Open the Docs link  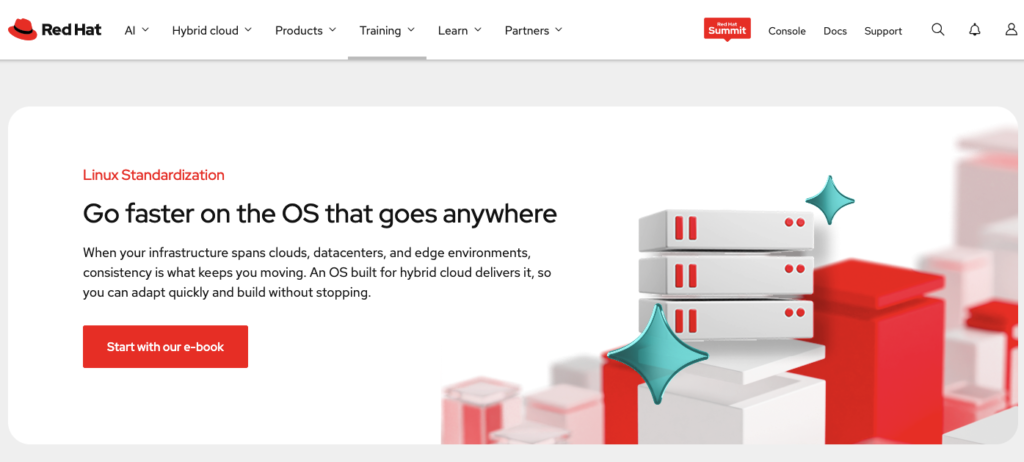[835, 31]
